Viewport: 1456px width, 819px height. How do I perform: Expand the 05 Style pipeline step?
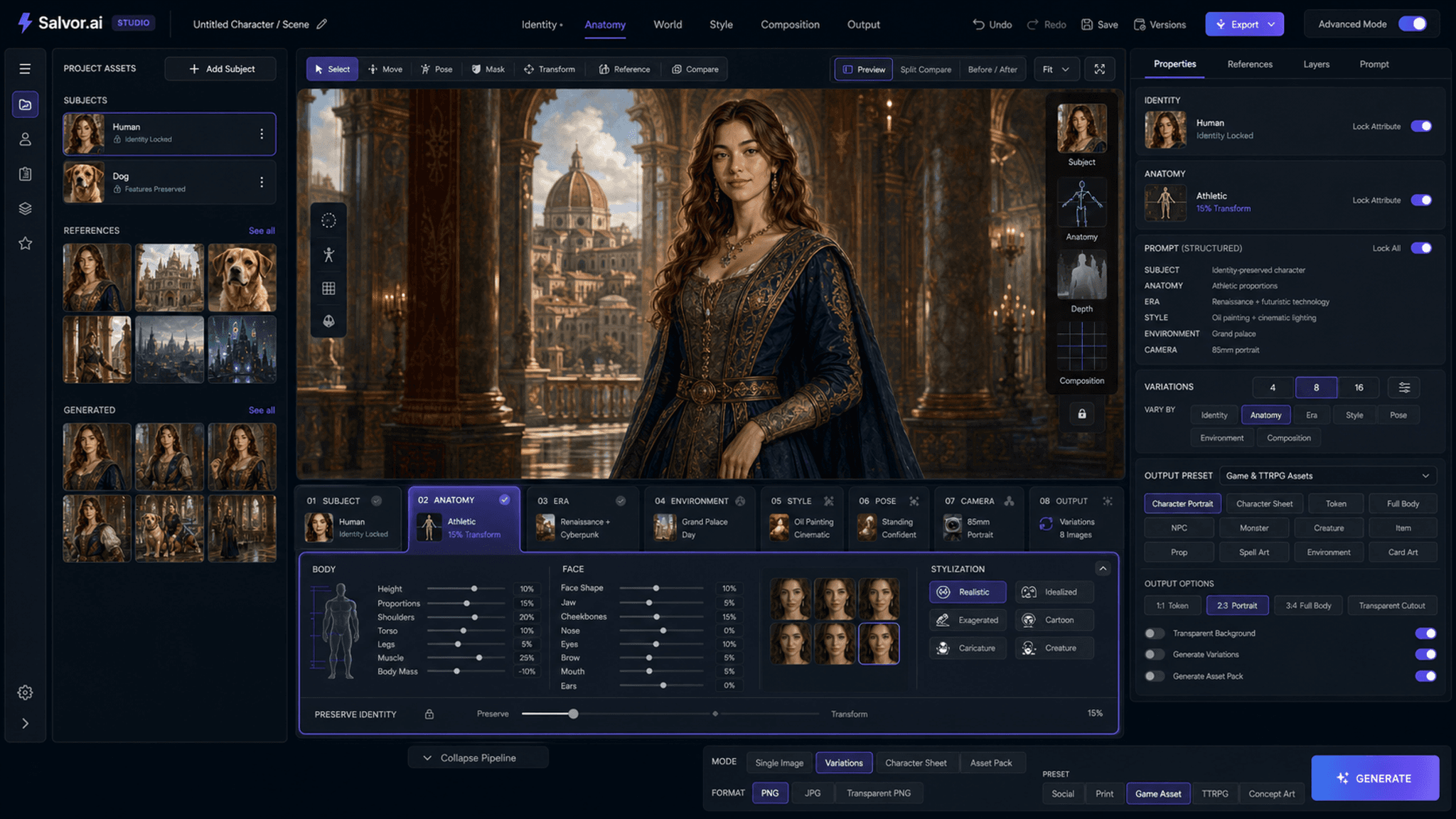[x=802, y=520]
